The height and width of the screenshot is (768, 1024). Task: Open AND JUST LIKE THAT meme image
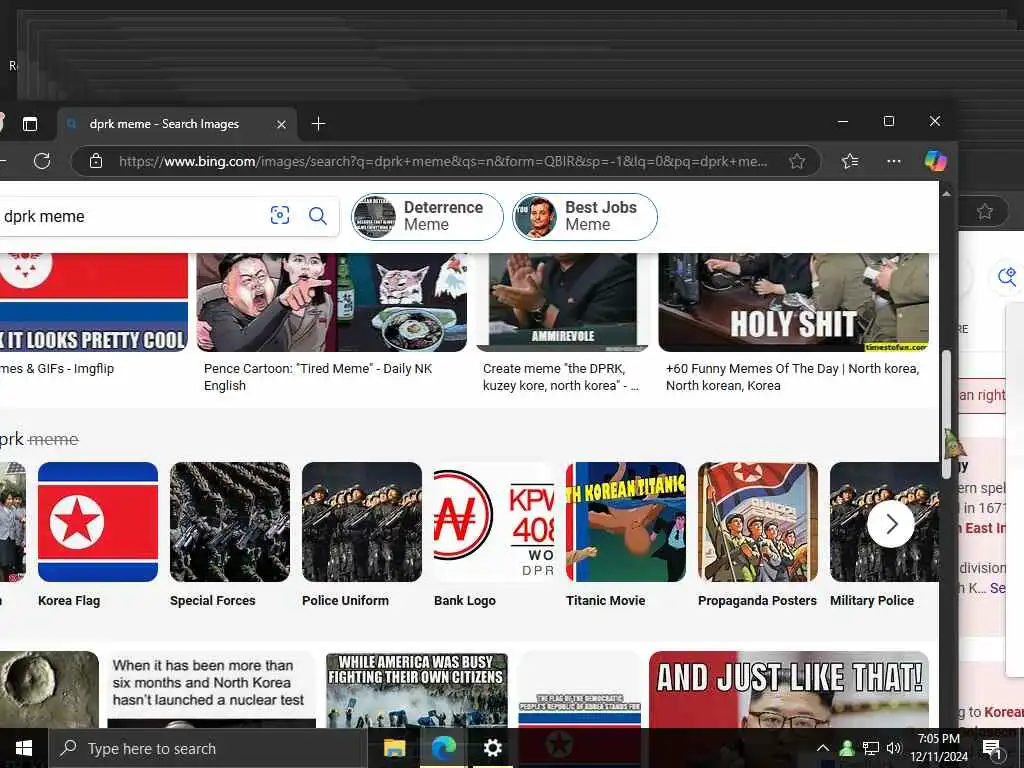789,690
